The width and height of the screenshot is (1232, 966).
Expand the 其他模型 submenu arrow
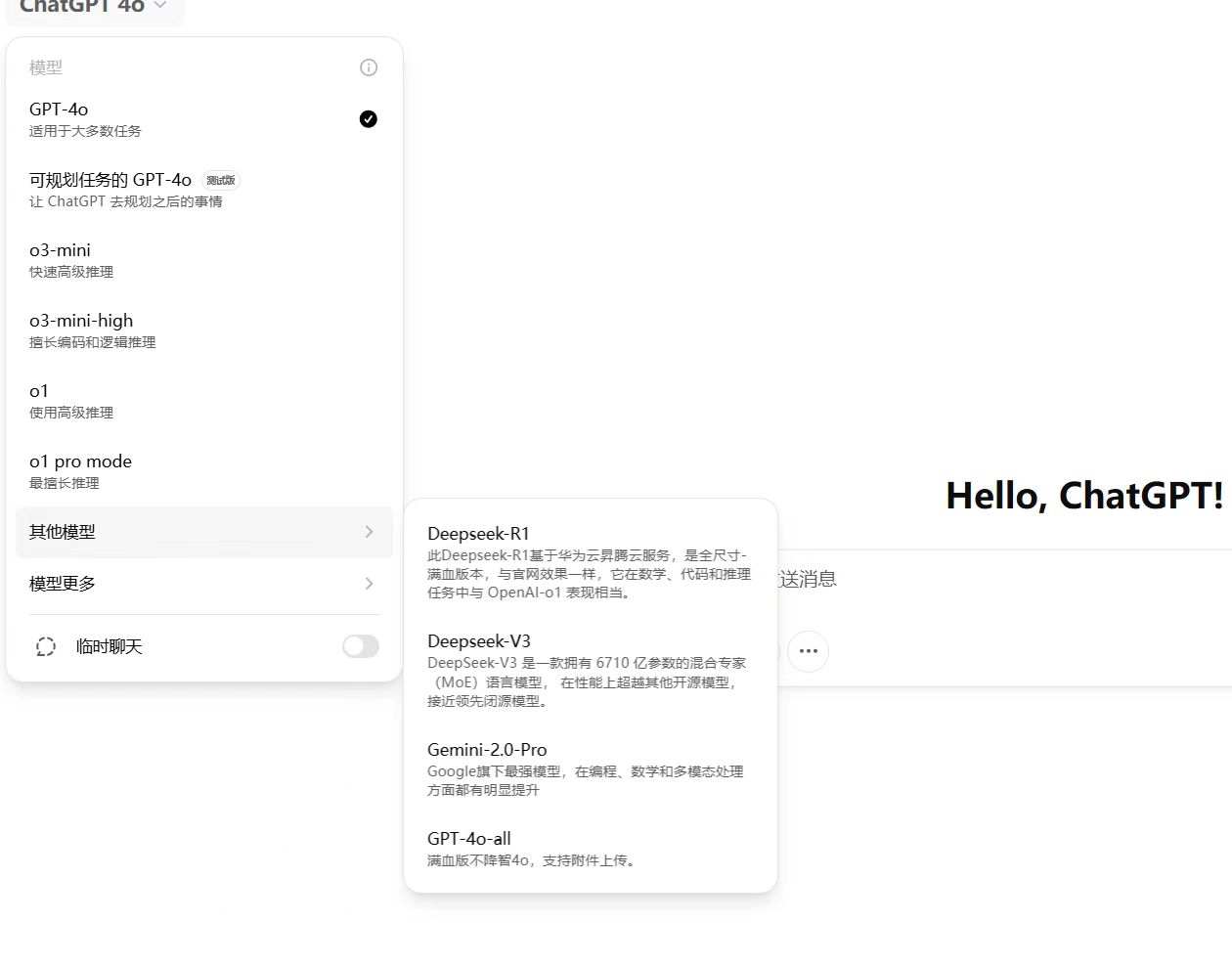tap(369, 532)
